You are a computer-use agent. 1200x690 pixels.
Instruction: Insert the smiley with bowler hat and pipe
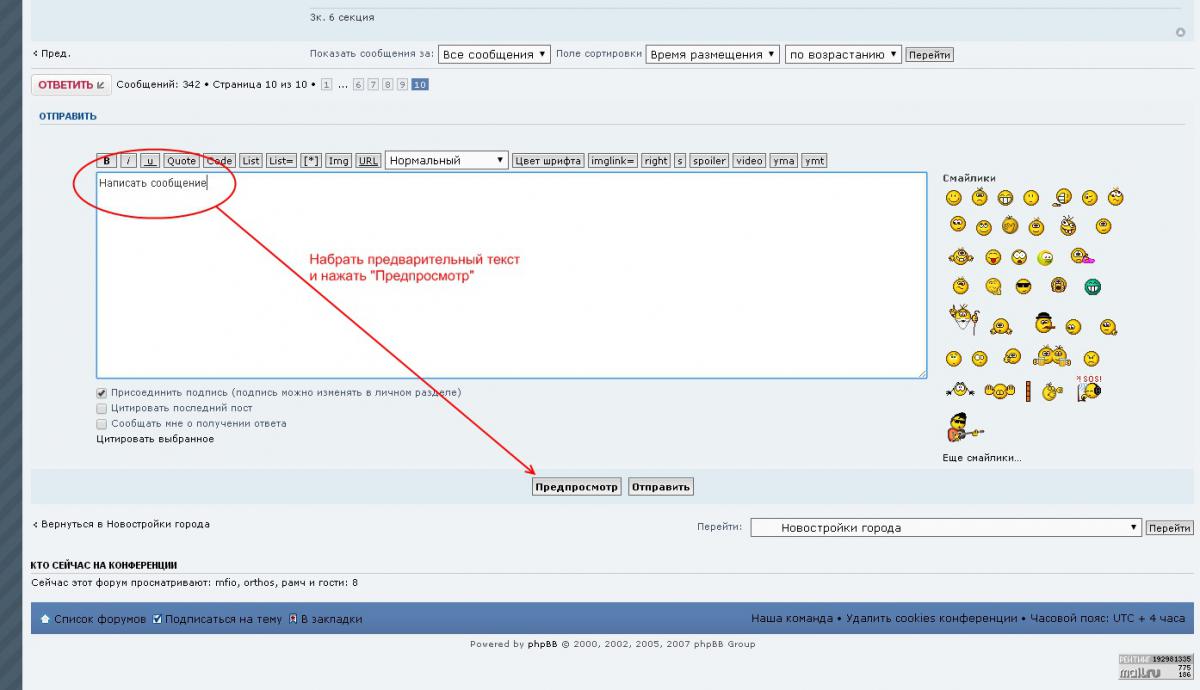tap(1044, 323)
